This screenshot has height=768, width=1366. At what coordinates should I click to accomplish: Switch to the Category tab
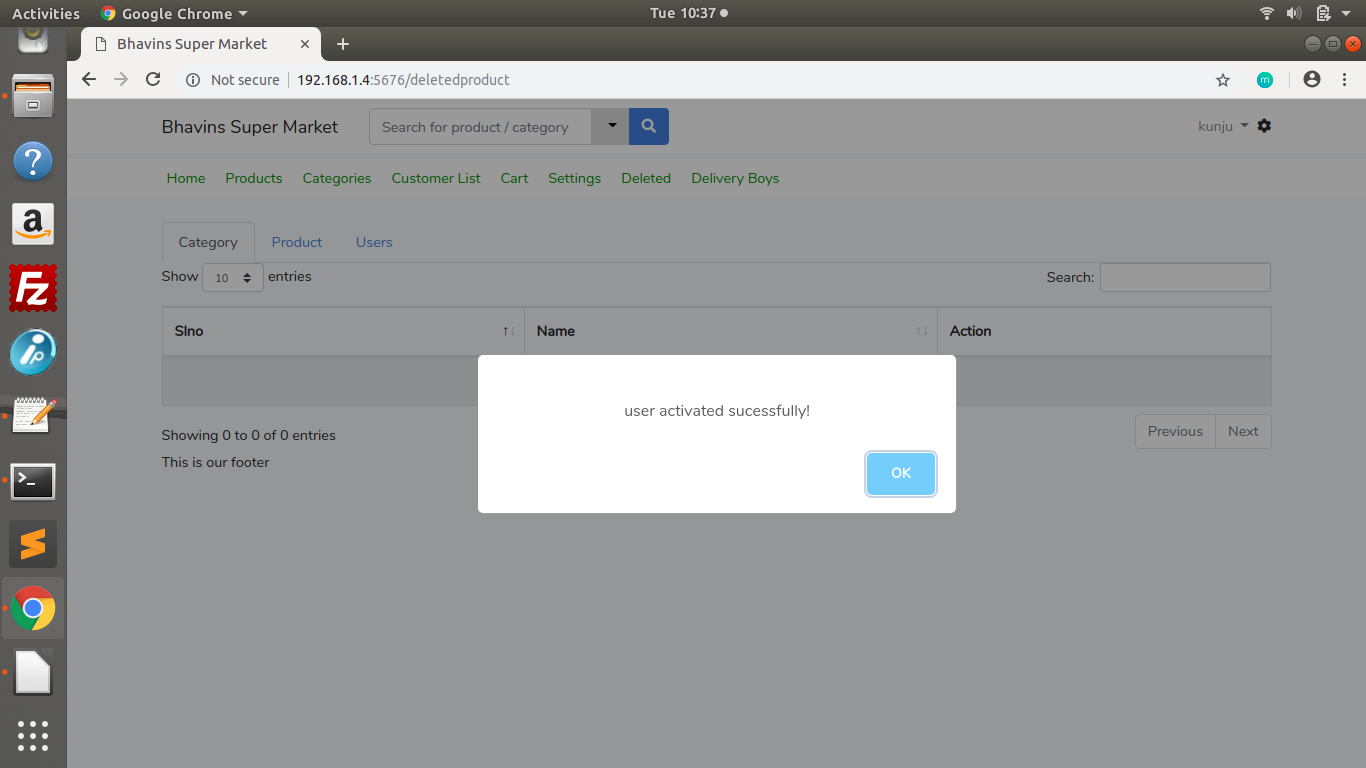208,242
